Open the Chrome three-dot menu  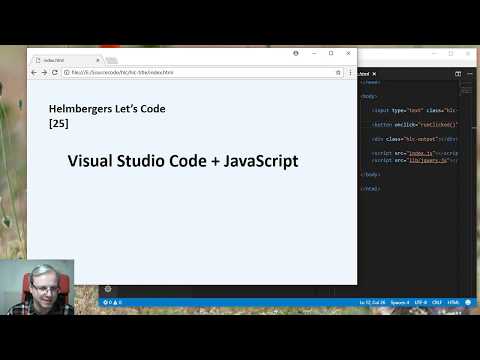350,72
